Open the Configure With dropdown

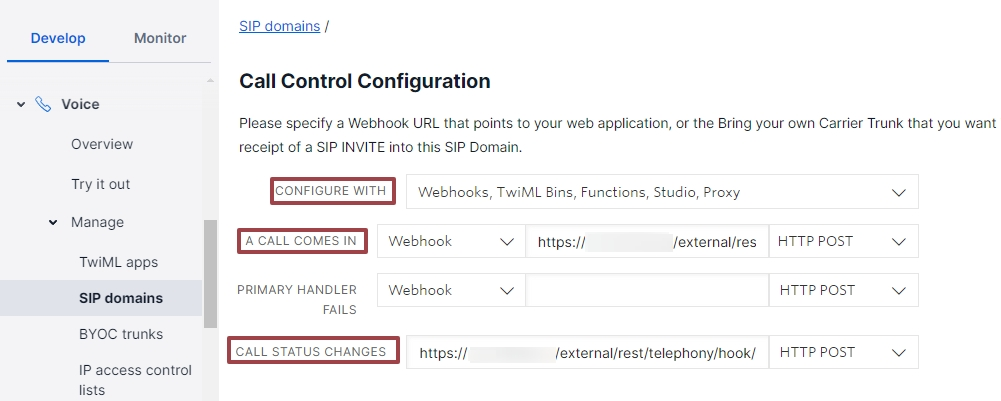[x=662, y=192]
